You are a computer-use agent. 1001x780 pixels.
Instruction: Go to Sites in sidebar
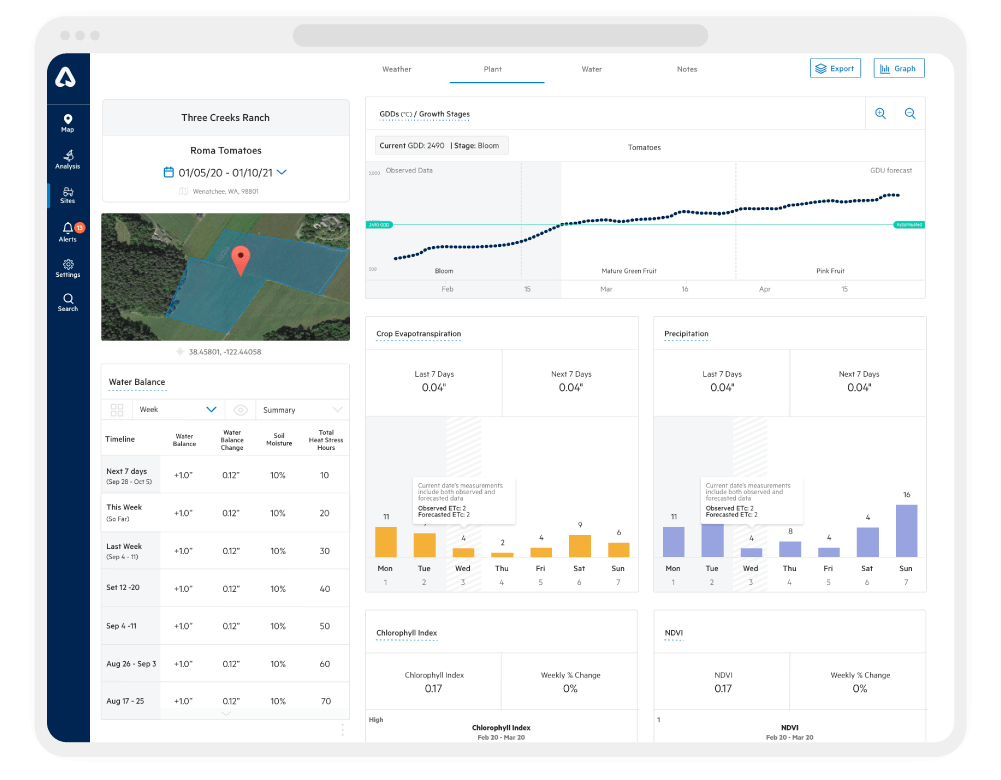point(68,195)
